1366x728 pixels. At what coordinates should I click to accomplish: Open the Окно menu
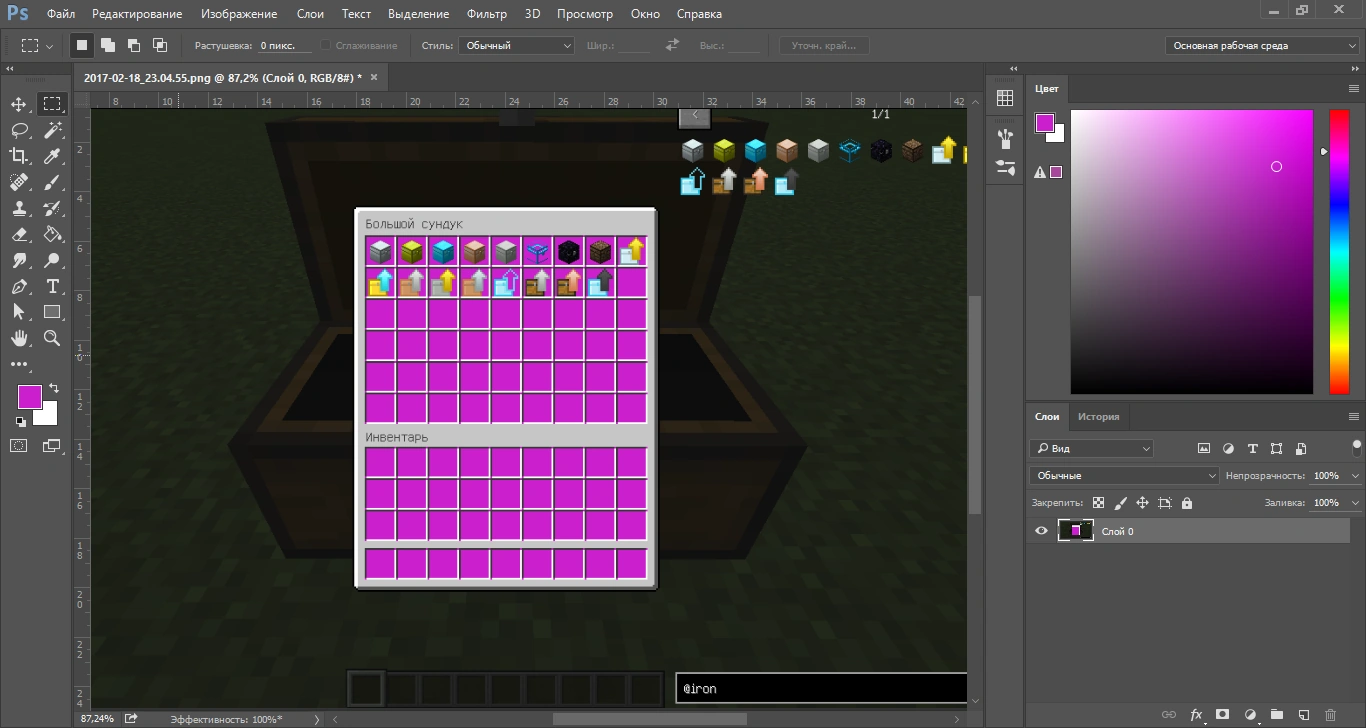tap(646, 14)
